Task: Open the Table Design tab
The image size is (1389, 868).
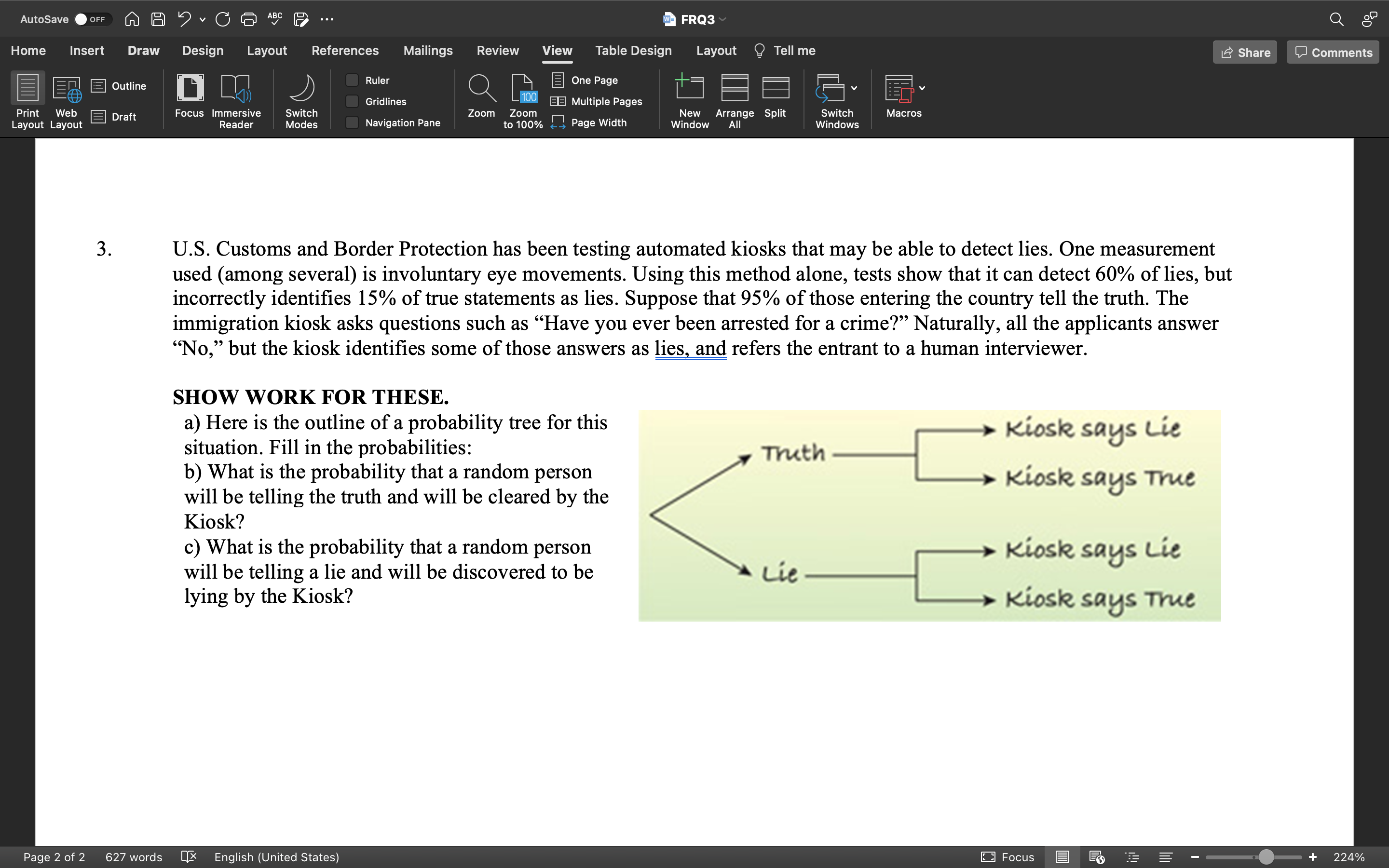Action: pos(632,51)
